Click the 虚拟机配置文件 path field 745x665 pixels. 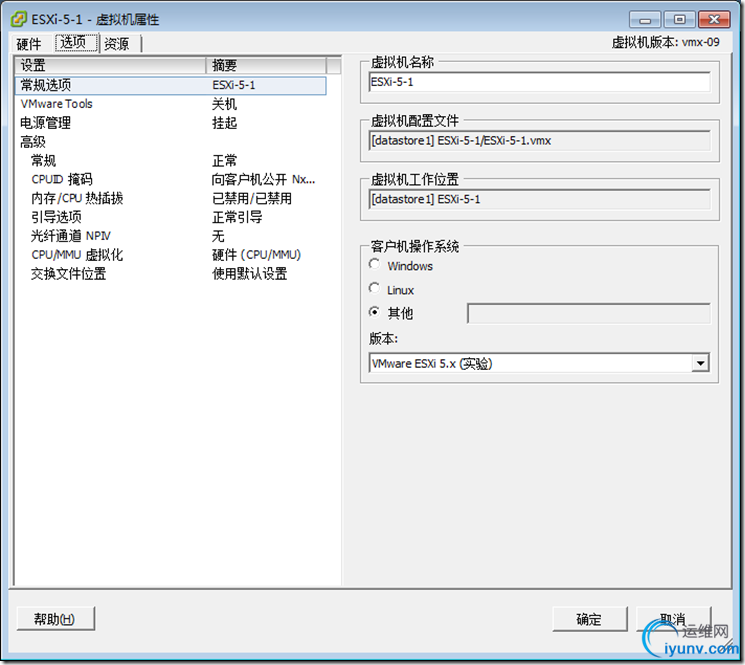click(x=539, y=141)
